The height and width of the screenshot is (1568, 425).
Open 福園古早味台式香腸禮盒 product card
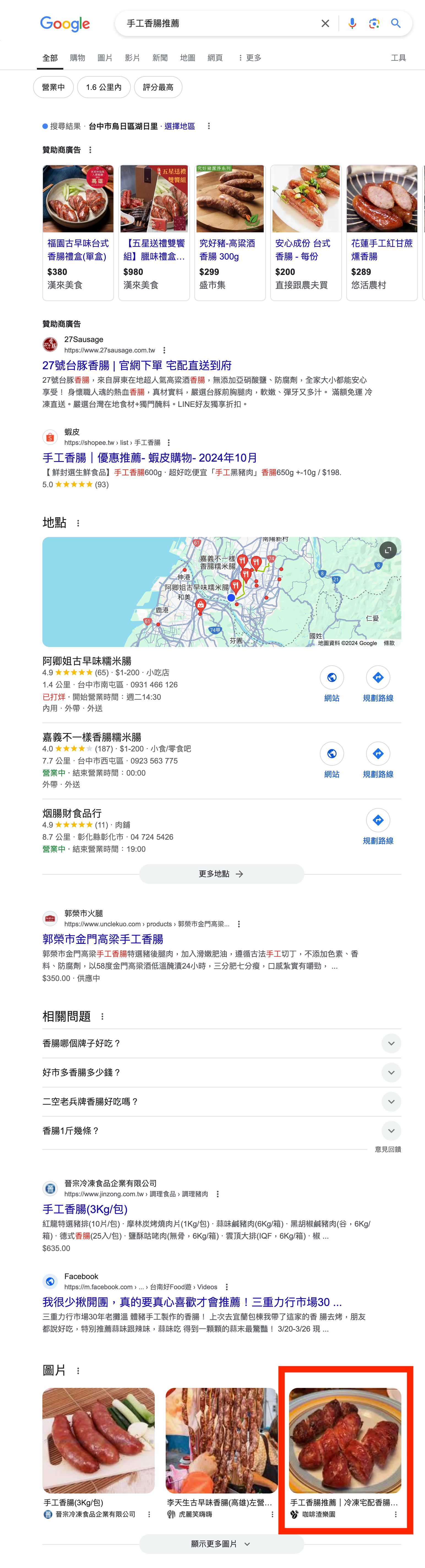click(x=78, y=233)
